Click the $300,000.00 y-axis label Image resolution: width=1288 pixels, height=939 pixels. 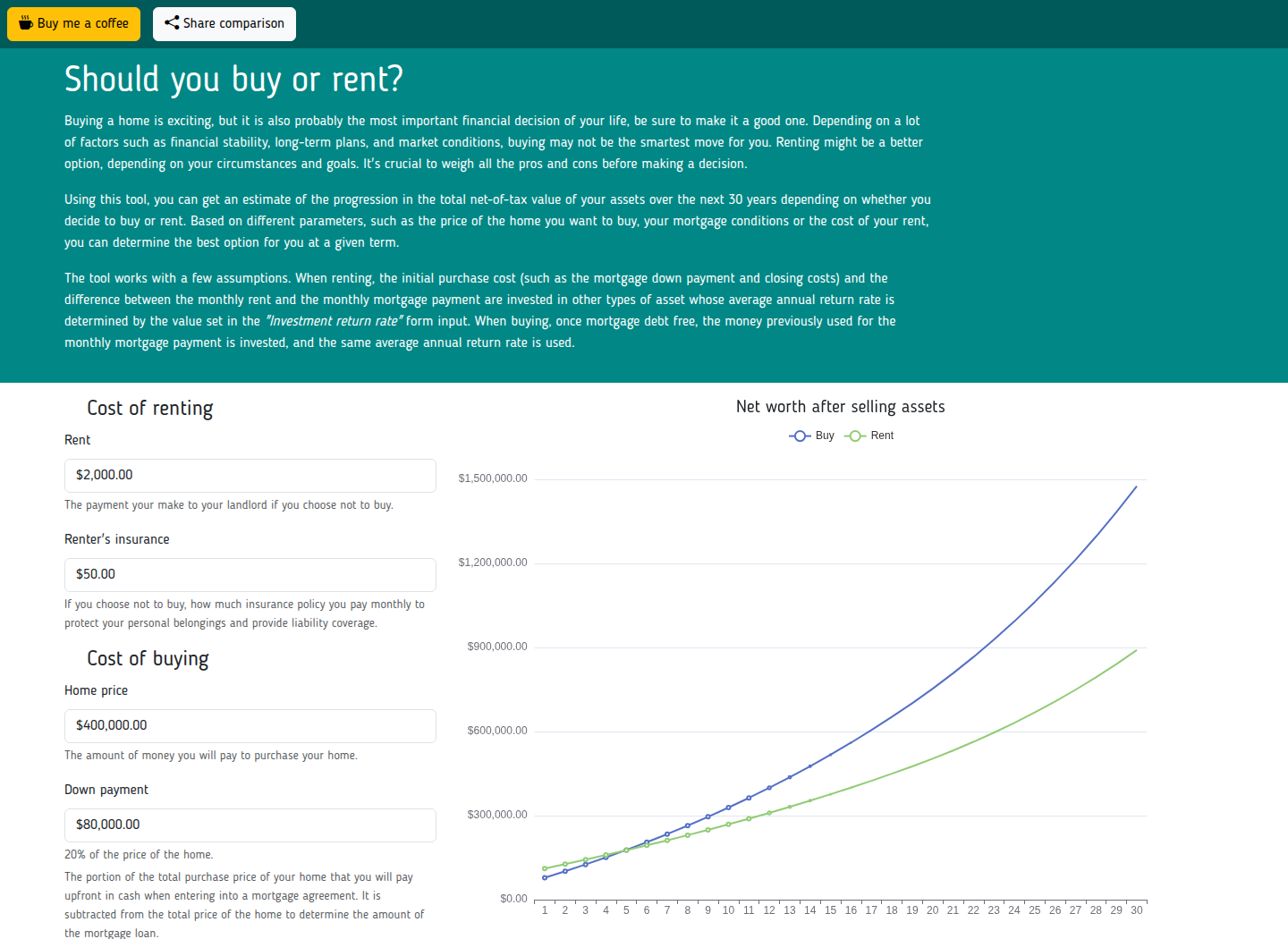(x=497, y=815)
